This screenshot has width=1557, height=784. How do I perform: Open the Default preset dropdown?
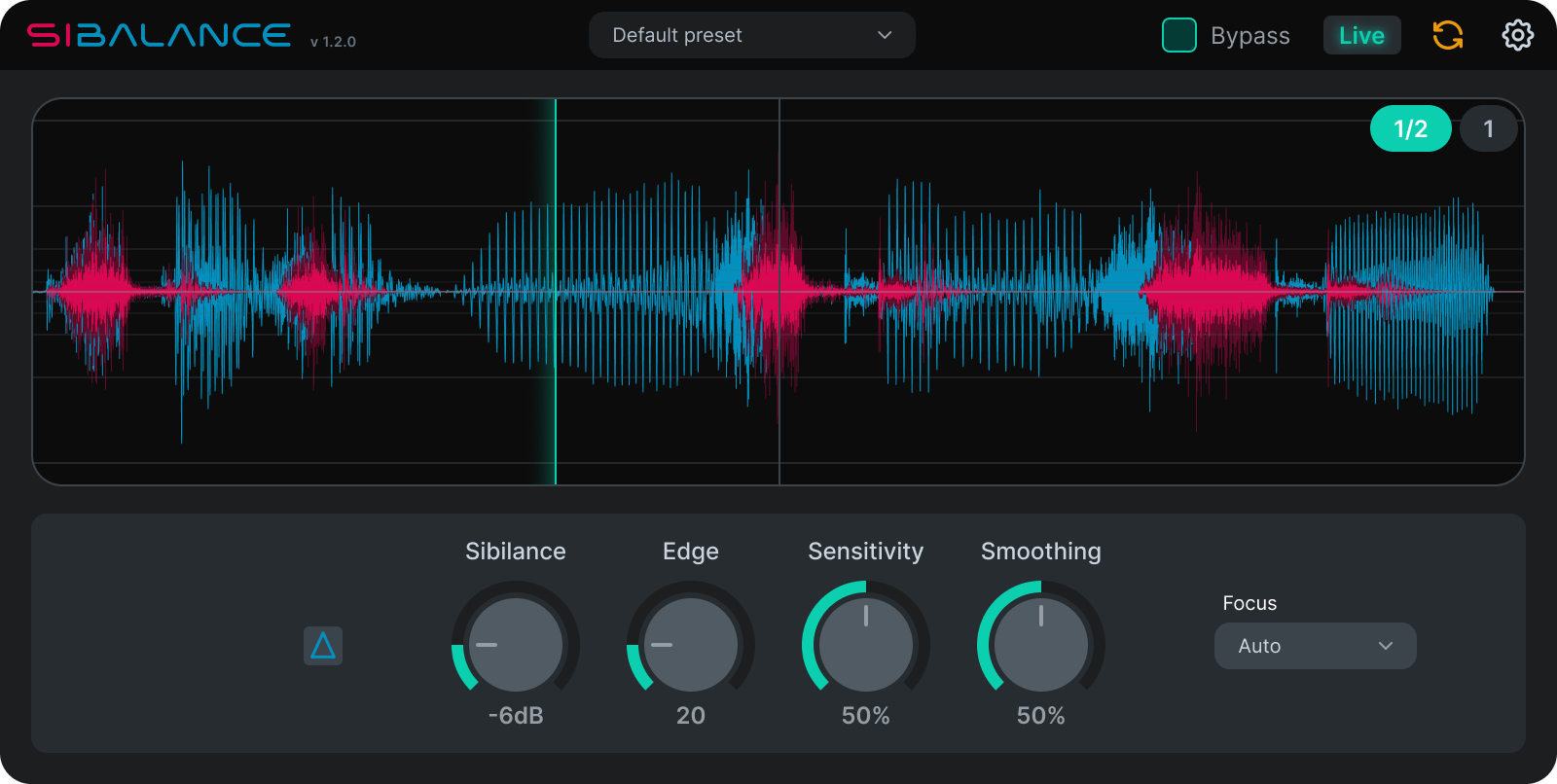coord(752,35)
